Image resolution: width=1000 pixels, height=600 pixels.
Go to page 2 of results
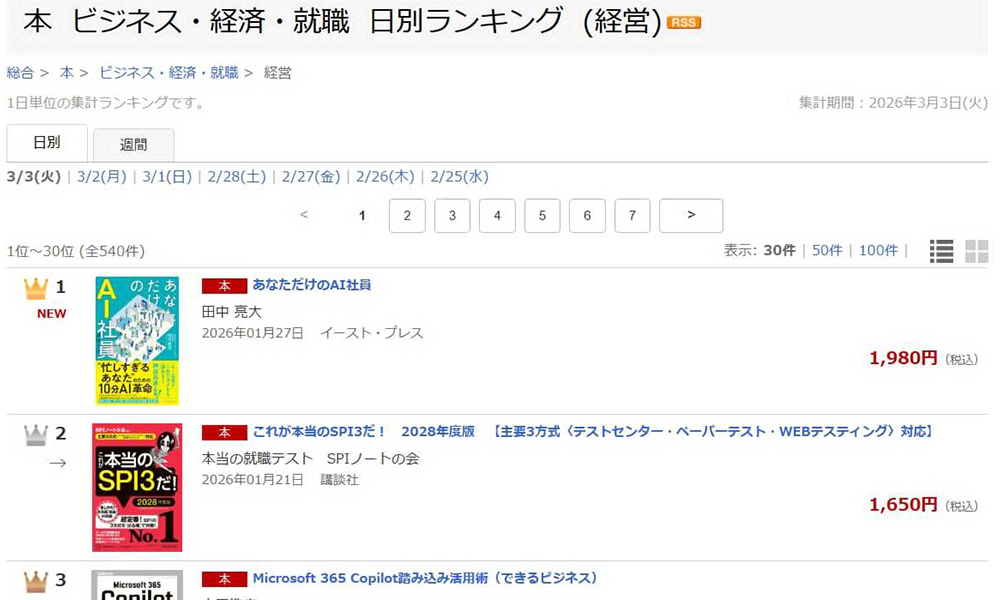[407, 216]
